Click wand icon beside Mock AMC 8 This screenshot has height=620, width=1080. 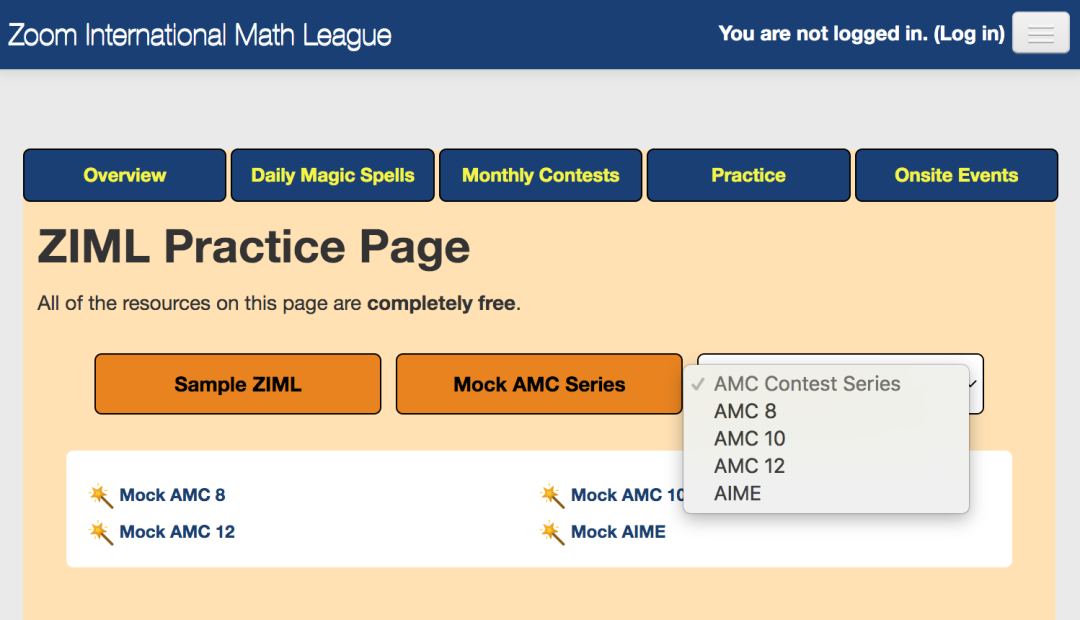coord(101,496)
